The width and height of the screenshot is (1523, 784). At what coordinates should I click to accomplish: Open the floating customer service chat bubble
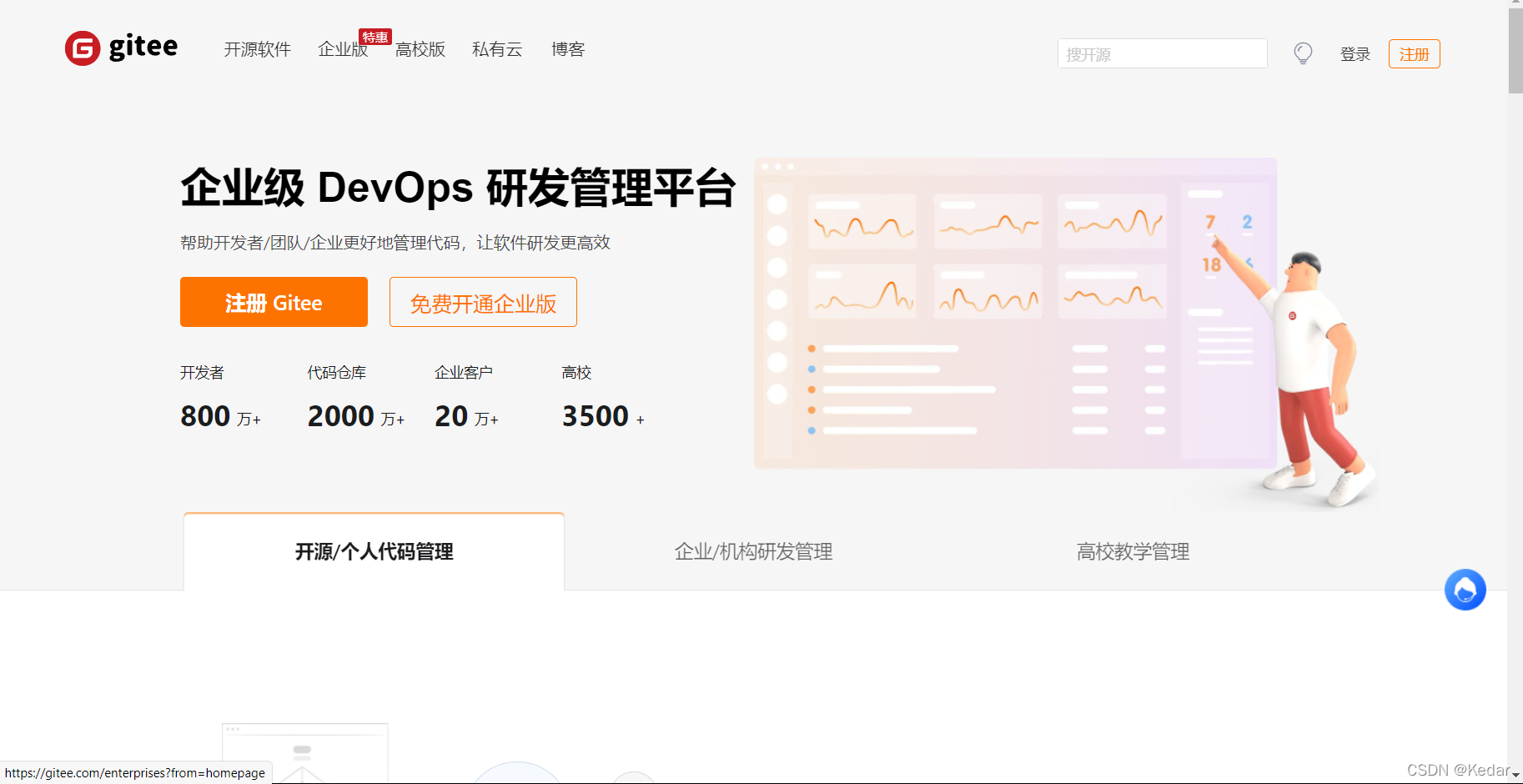1465,590
